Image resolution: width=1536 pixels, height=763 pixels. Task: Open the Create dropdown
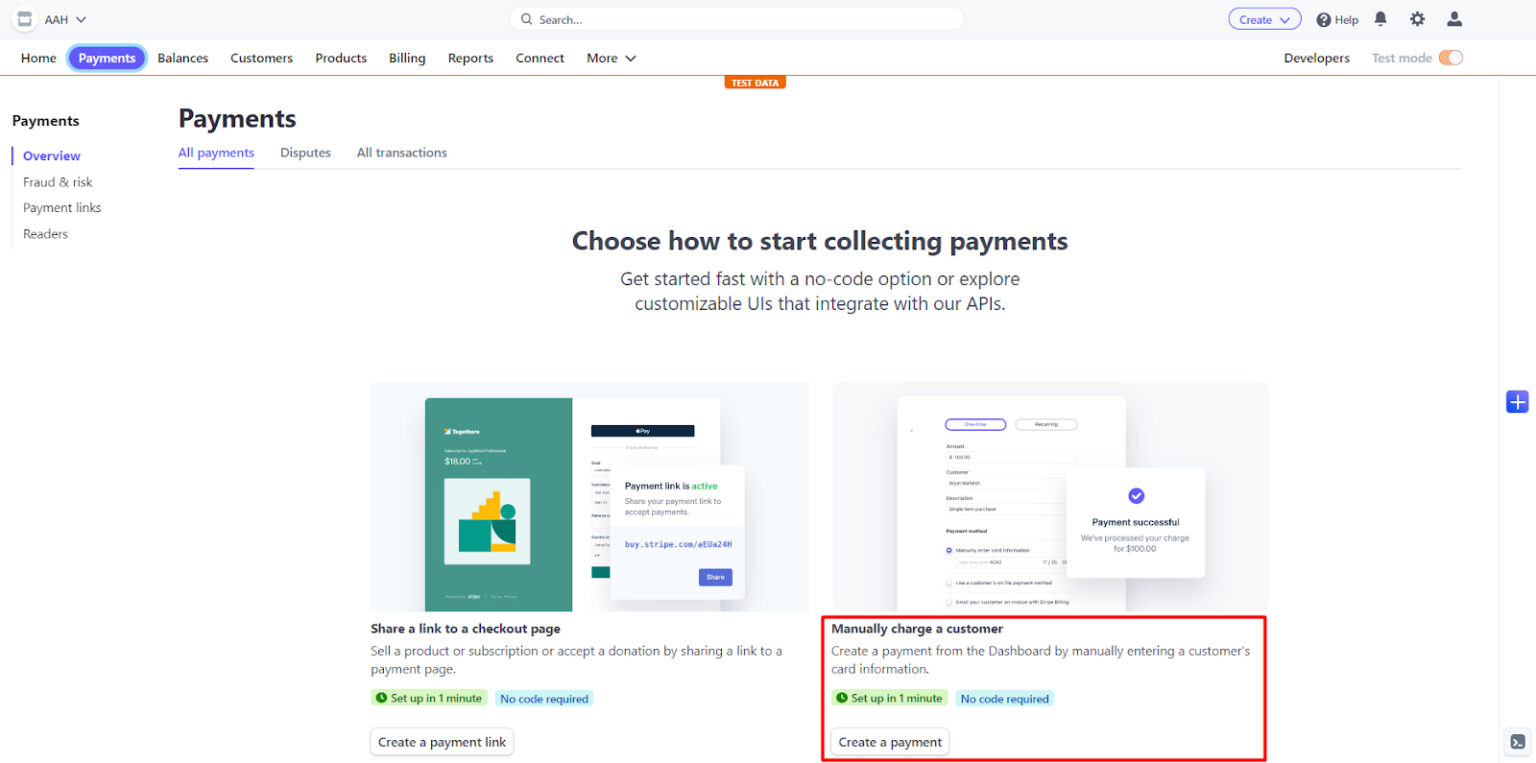point(1264,18)
